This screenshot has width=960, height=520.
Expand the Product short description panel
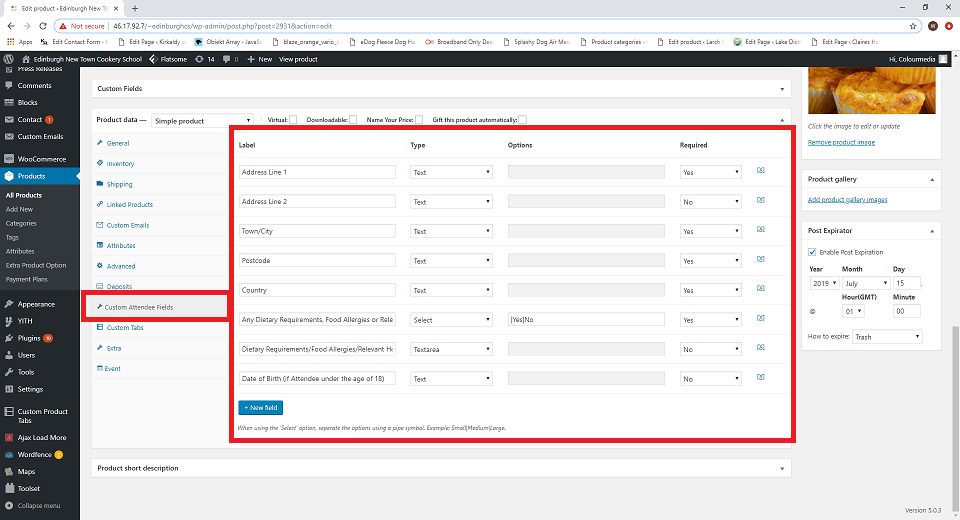[782, 468]
